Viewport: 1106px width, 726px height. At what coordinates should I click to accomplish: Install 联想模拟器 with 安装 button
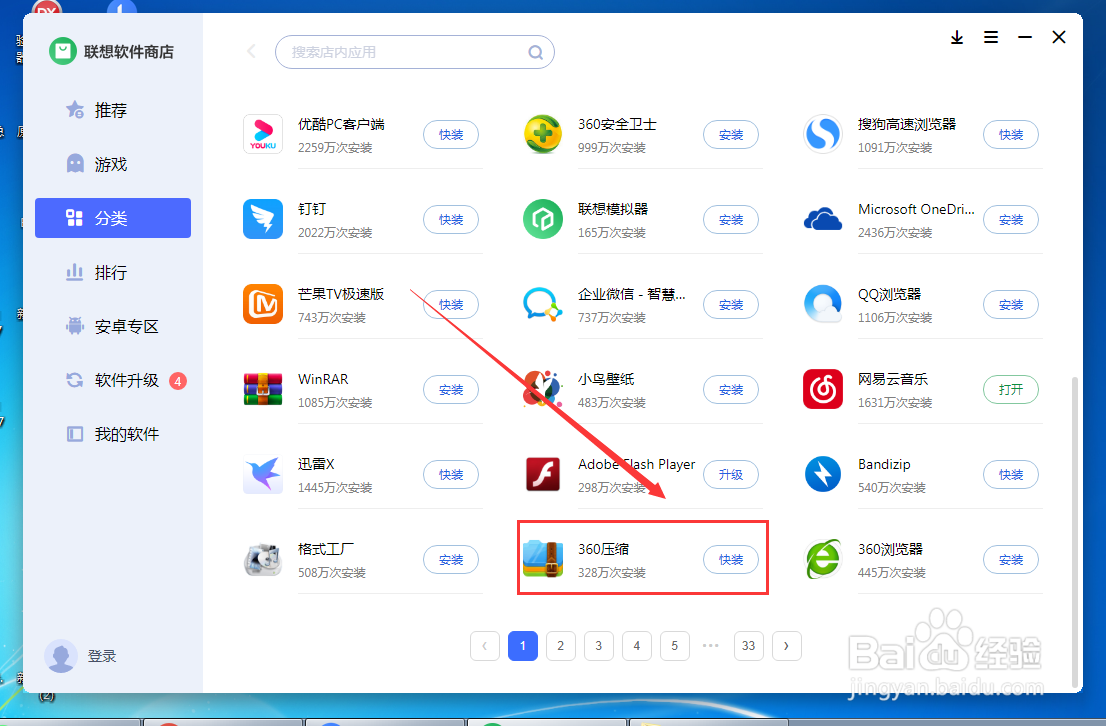pyautogui.click(x=731, y=219)
